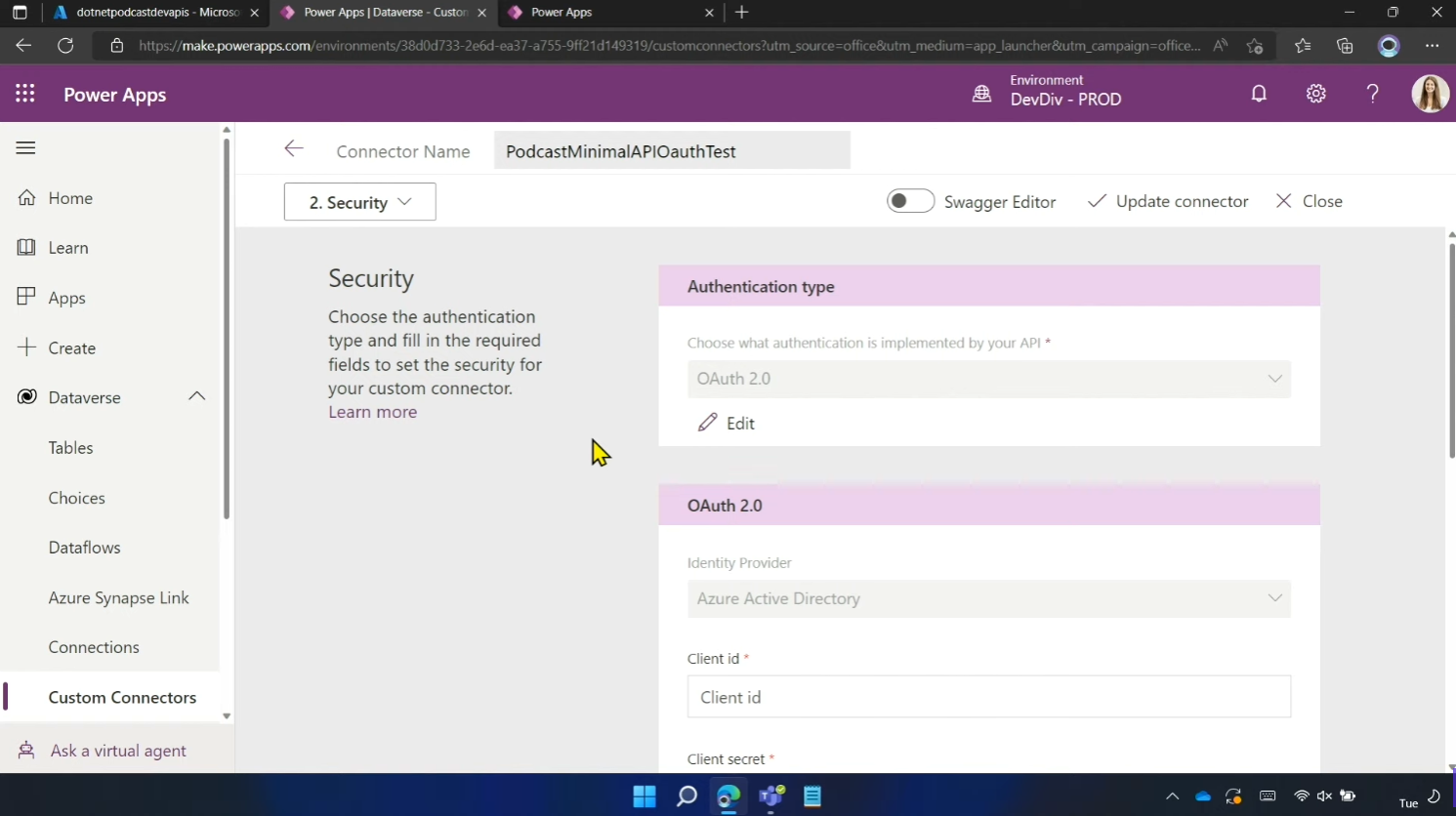Open the notifications bell in the header
The width and height of the screenshot is (1456, 816).
point(1259,94)
